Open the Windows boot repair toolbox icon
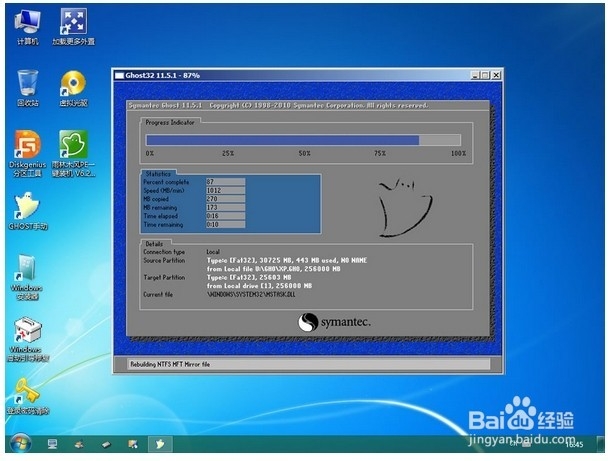611x461 pixels. [28, 339]
